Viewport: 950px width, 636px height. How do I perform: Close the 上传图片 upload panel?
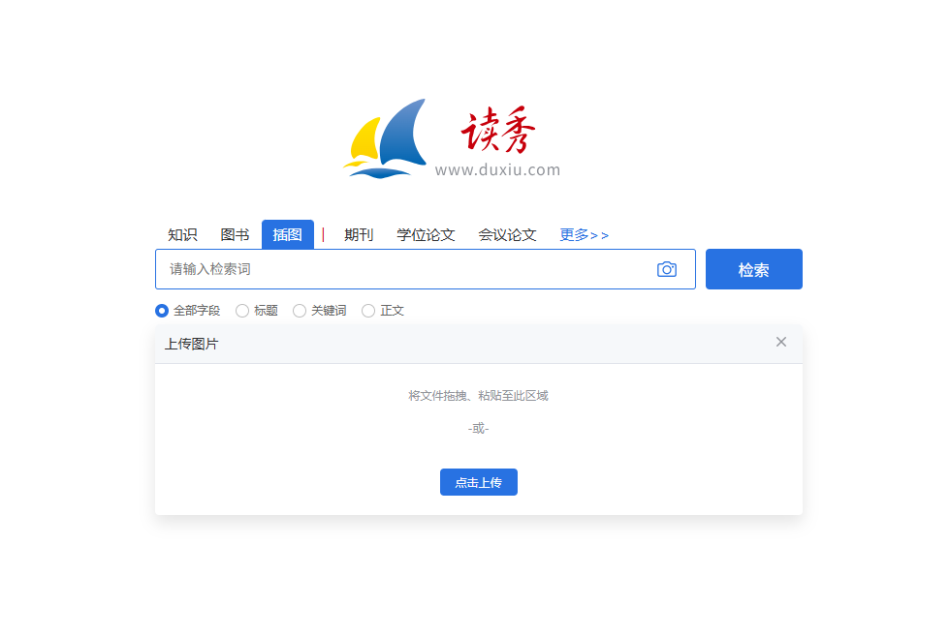point(781,342)
